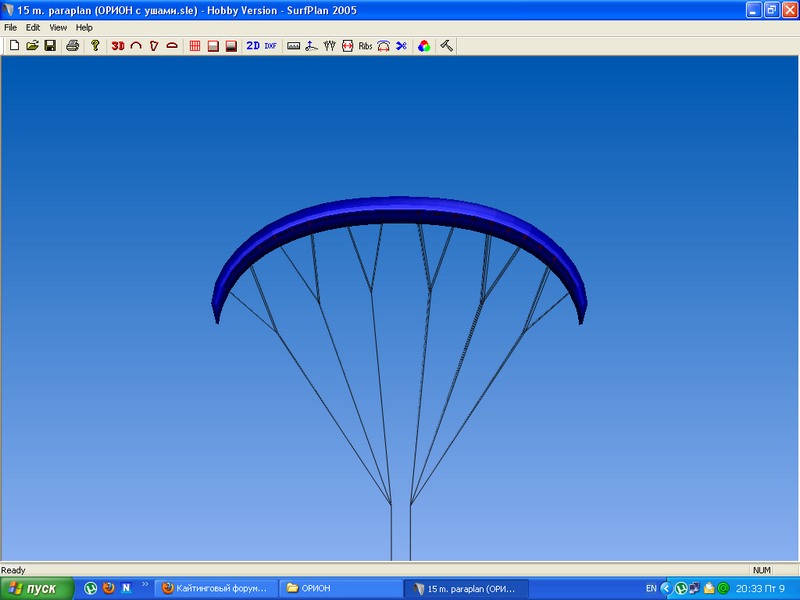Open a file with the folder icon

pos(32,46)
